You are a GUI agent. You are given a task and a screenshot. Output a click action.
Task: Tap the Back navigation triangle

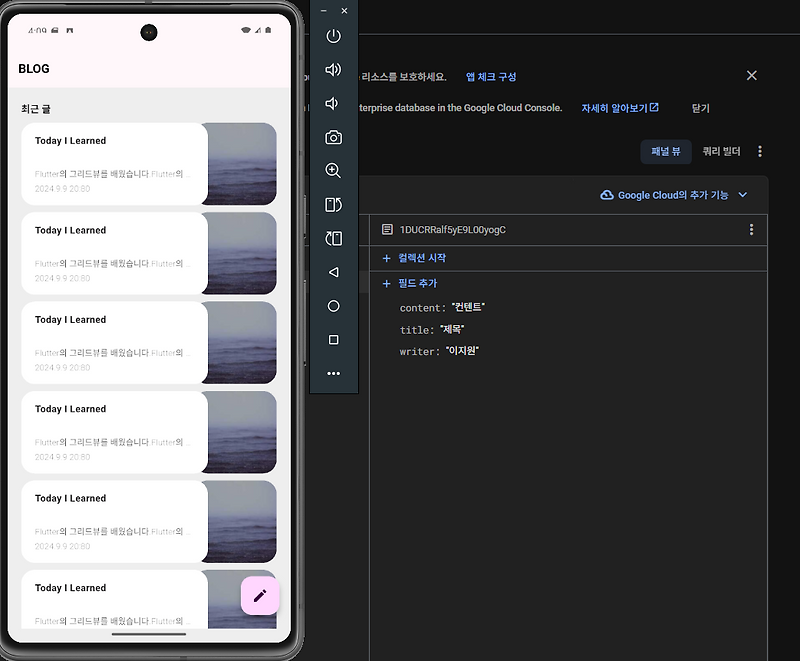click(333, 272)
